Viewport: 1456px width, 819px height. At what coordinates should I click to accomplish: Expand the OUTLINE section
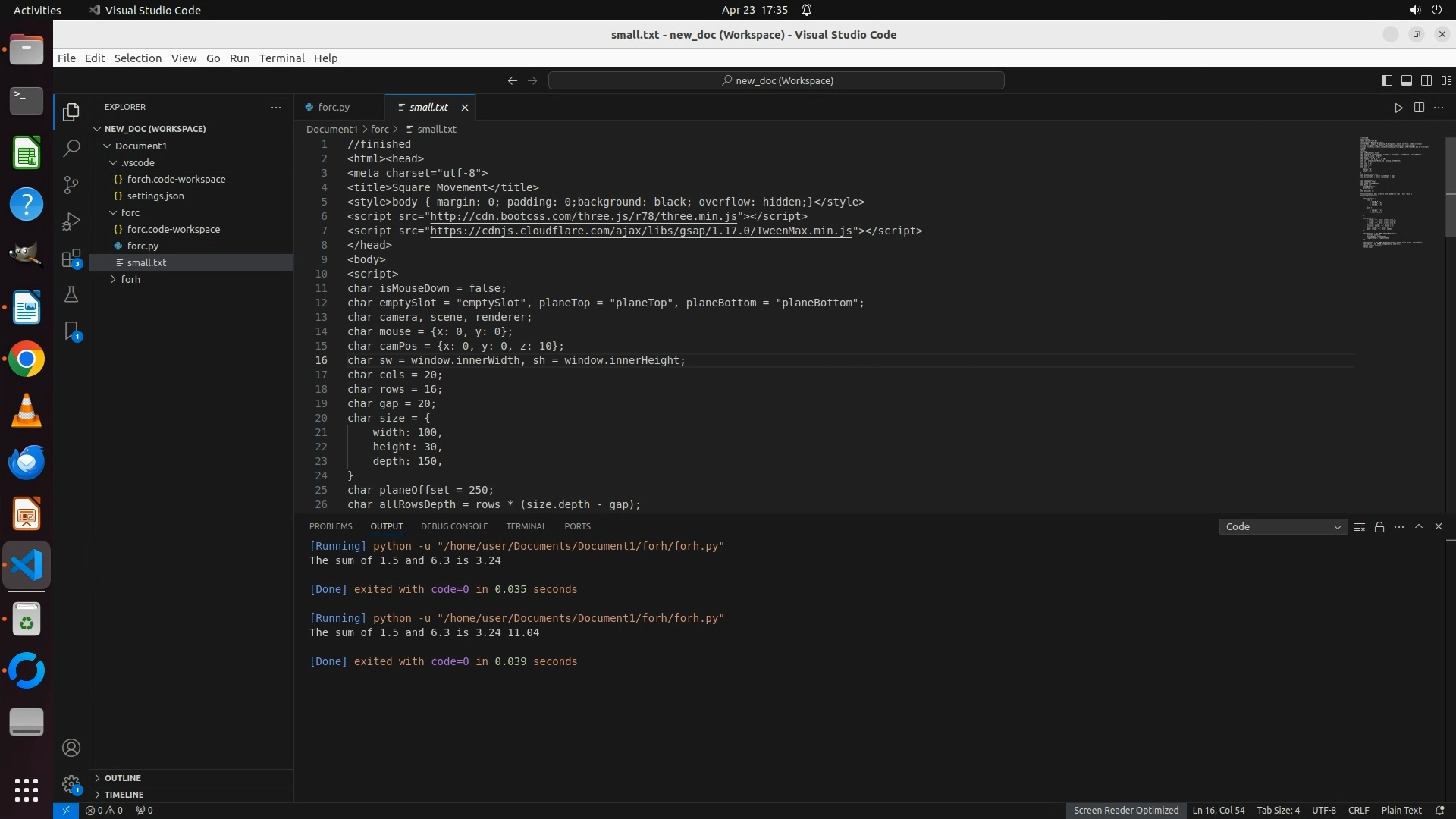coord(123,778)
